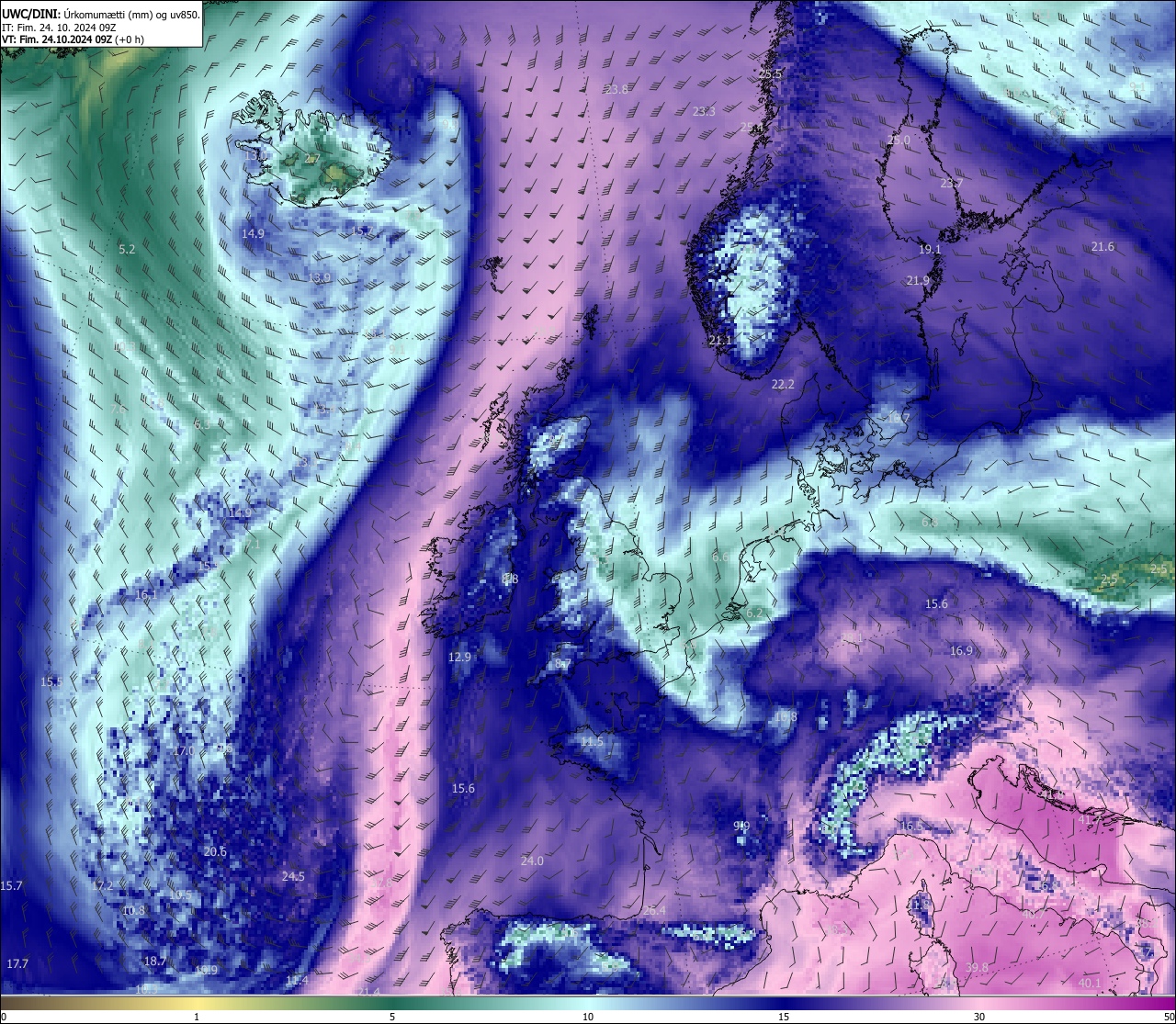Click the IT: Fim. 24. 10. 2024 09Z line
1176x1024 pixels.
click(59, 28)
